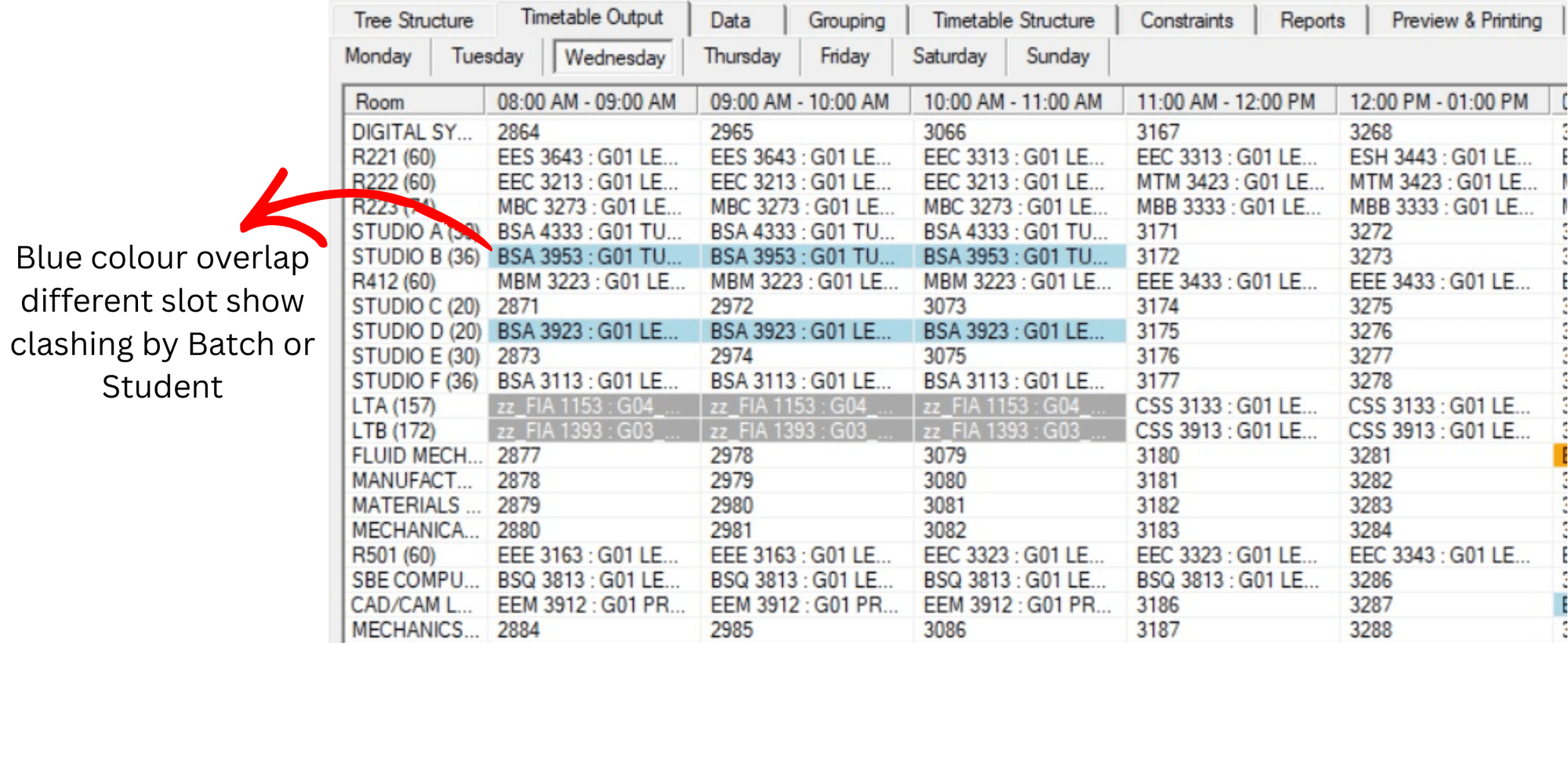Select ESH 3443 cell at 12:00 PM
The width and height of the screenshot is (1568, 784).
click(1446, 158)
